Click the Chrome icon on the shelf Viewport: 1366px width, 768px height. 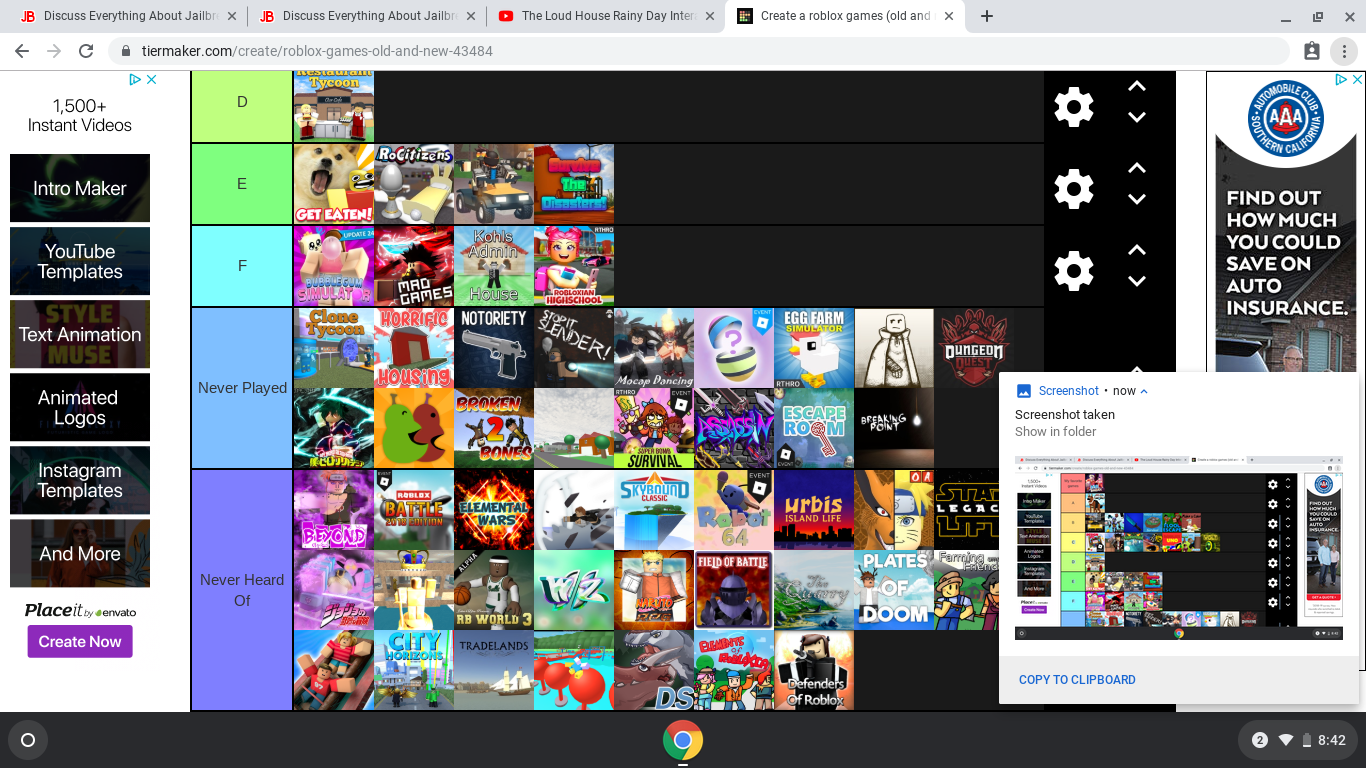tap(683, 740)
